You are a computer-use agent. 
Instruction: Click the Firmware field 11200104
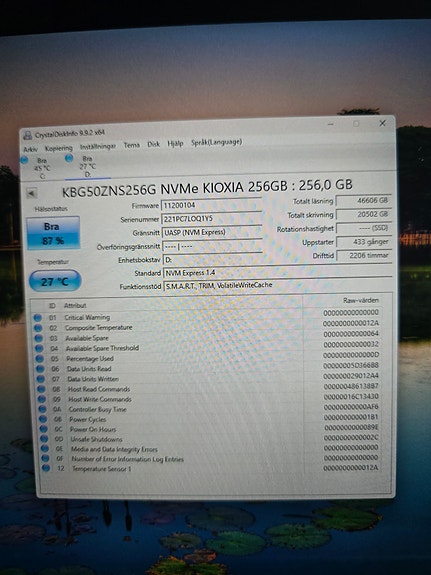point(211,205)
